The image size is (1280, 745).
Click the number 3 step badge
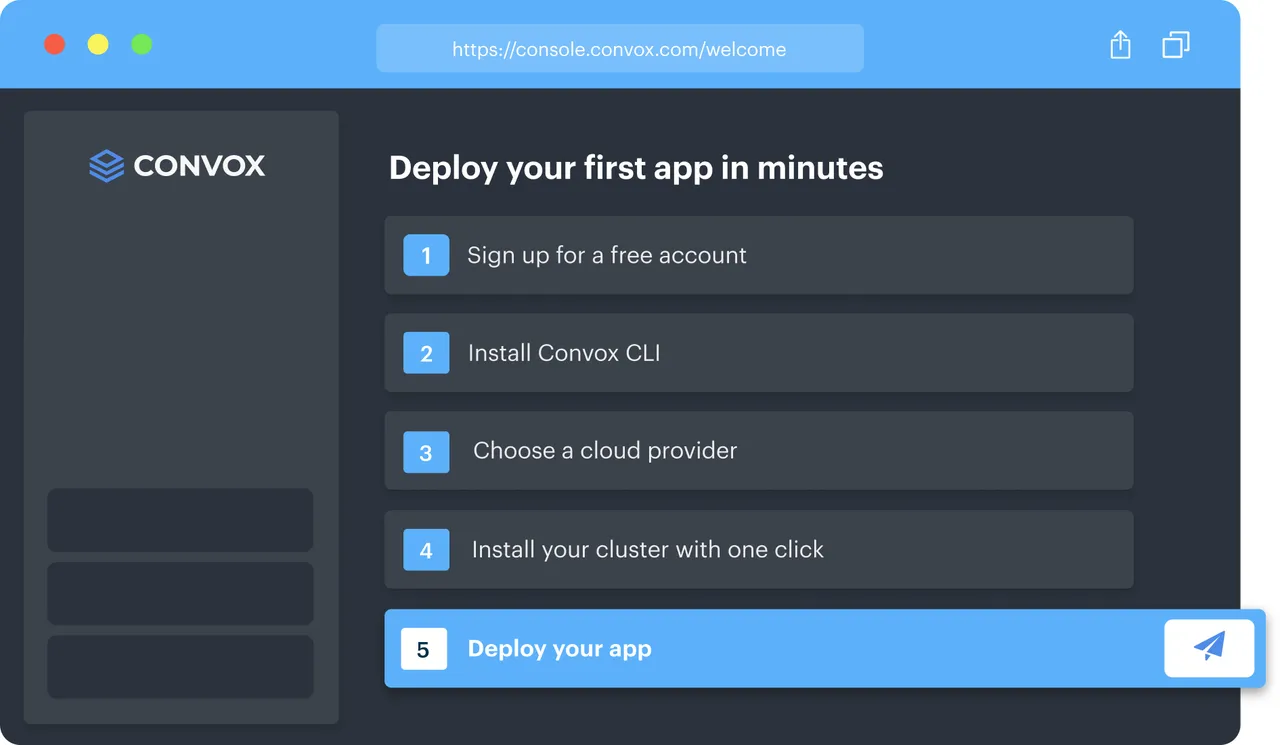(x=426, y=452)
